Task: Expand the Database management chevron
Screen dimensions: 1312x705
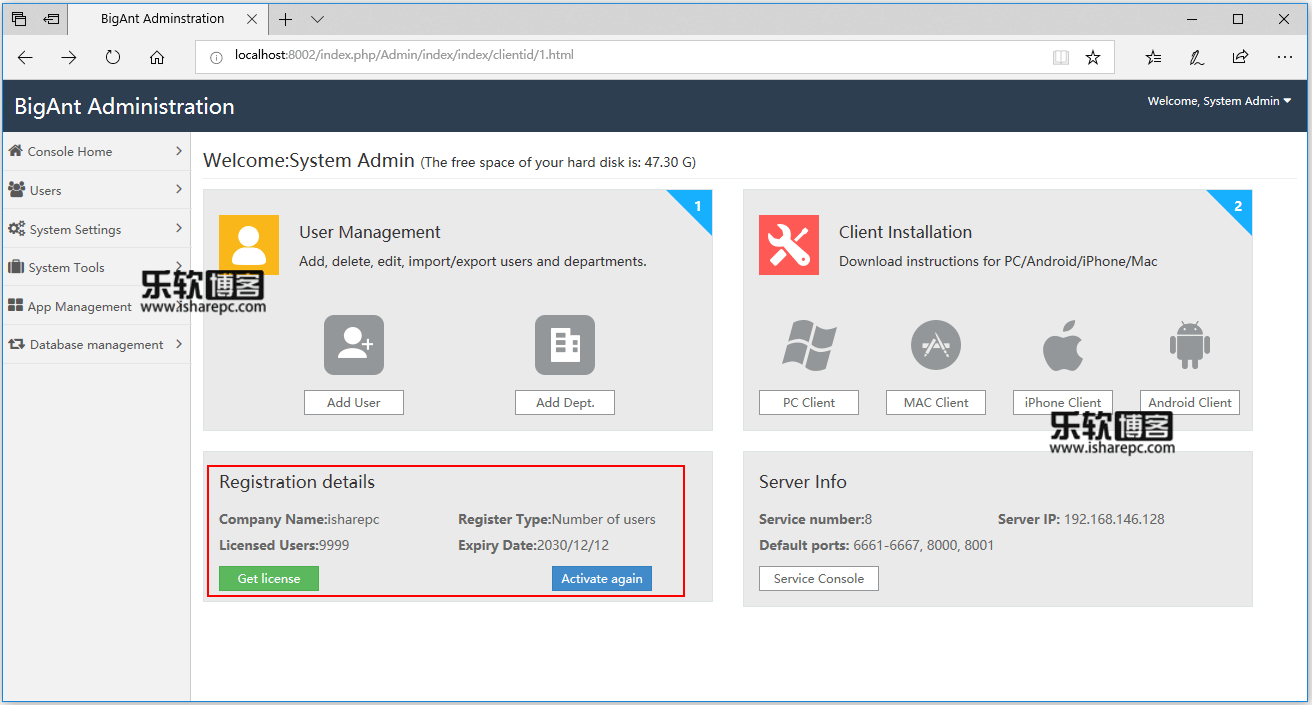Action: click(x=179, y=344)
